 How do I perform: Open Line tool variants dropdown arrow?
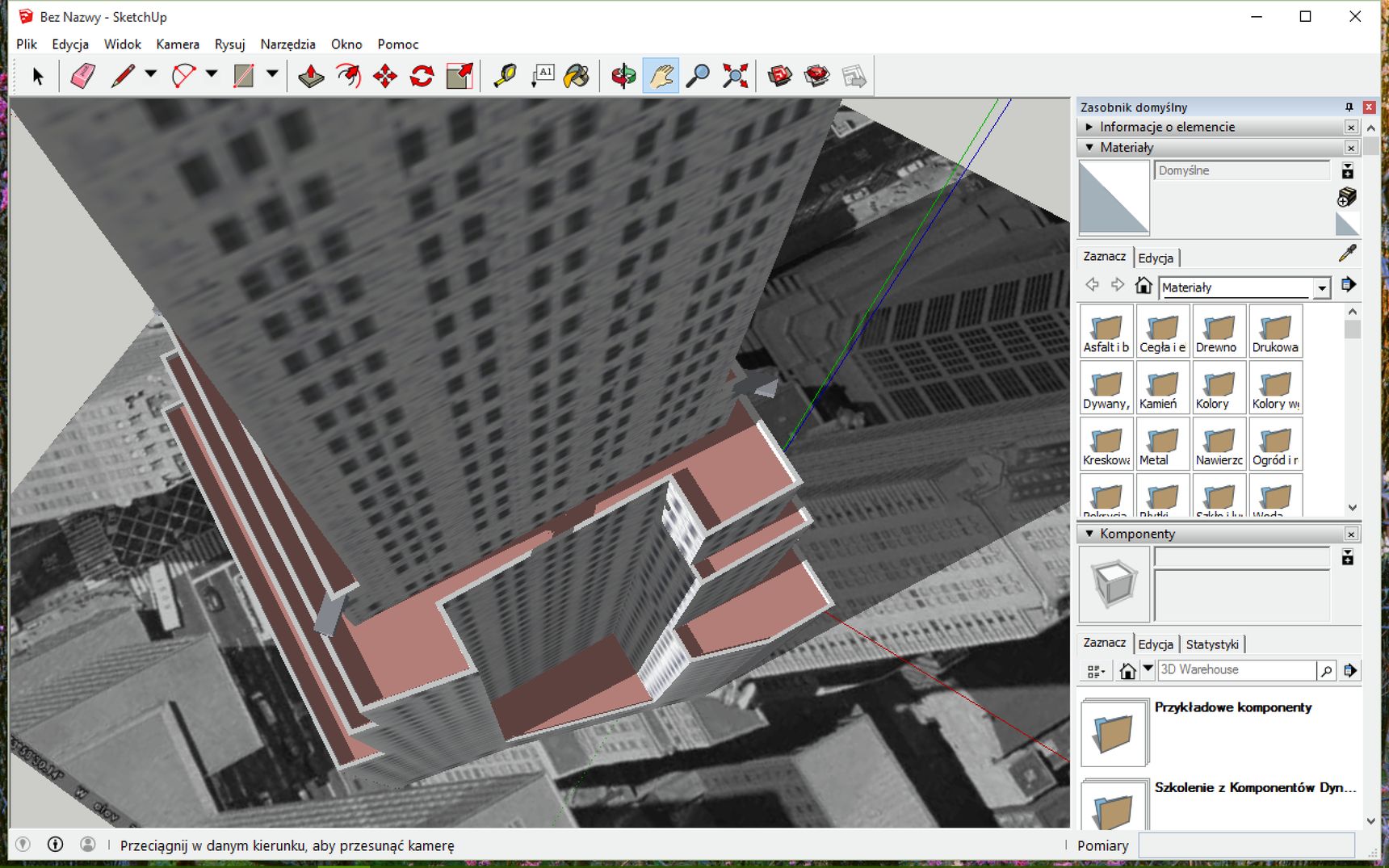pyautogui.click(x=151, y=74)
